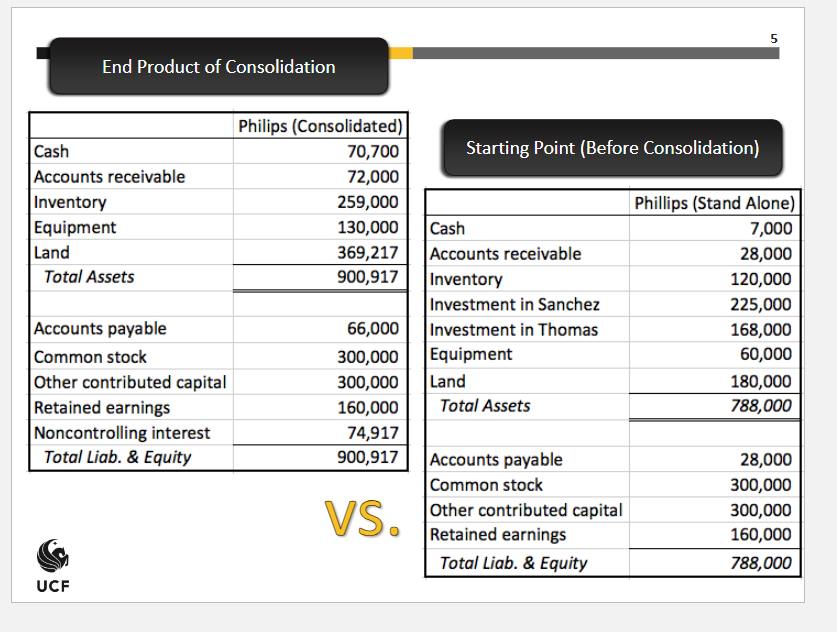This screenshot has height=632, width=837.
Task: Select the Starting Point (Before Consolidation) banner
Action: click(612, 148)
